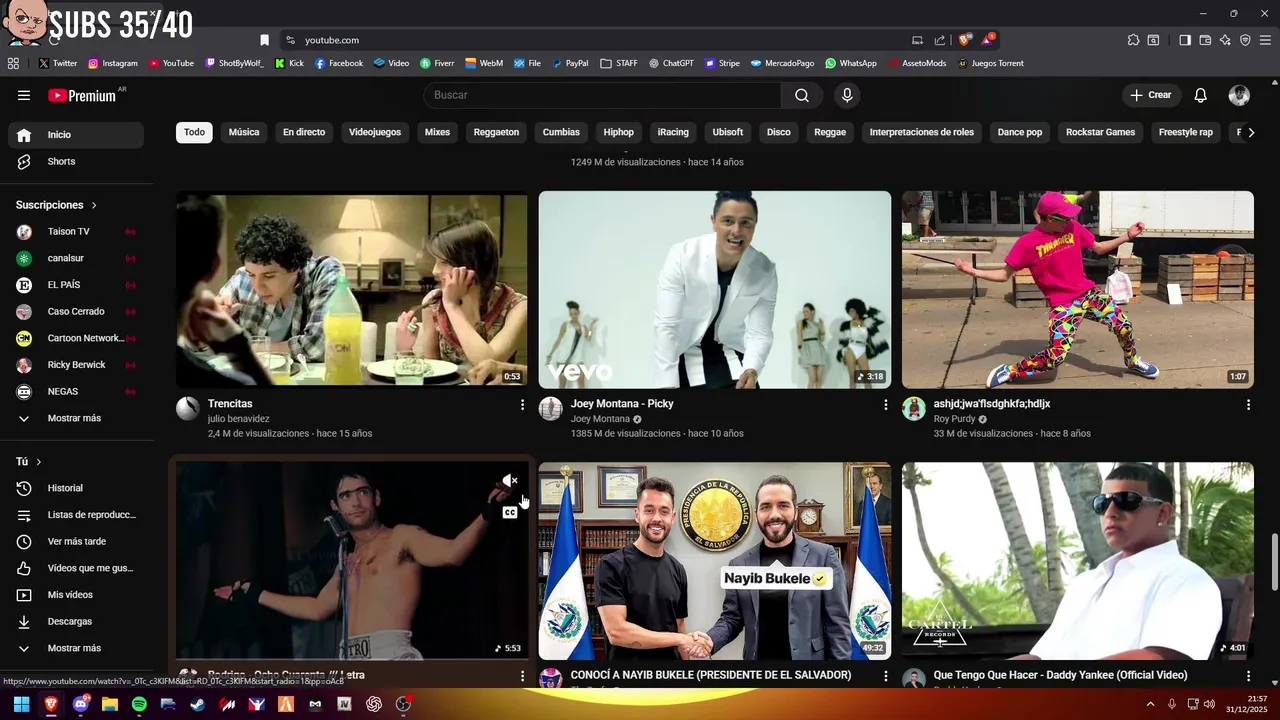The height and width of the screenshot is (720, 1280).
Task: Open Shorts in the sidebar
Action: [76, 161]
